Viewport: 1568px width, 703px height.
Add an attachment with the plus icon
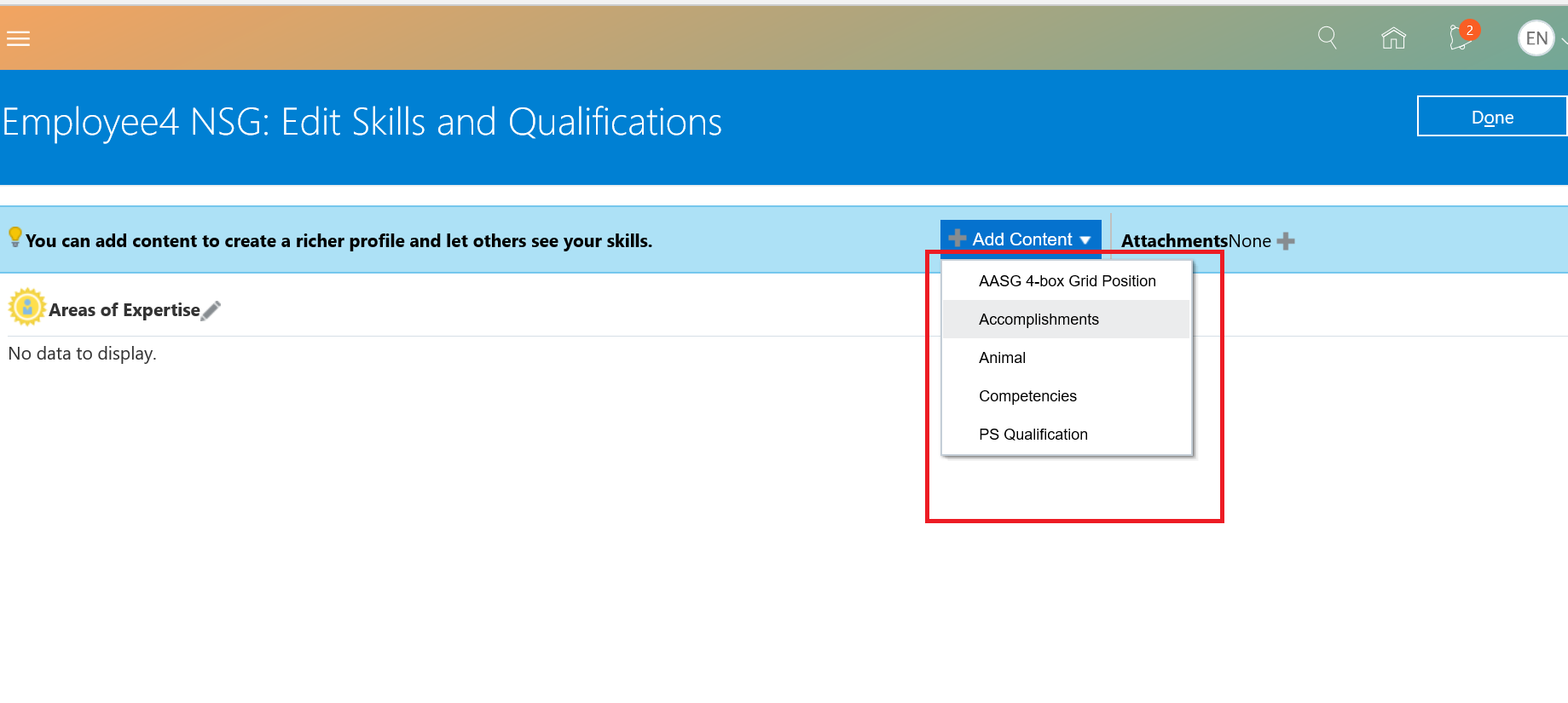click(1286, 241)
